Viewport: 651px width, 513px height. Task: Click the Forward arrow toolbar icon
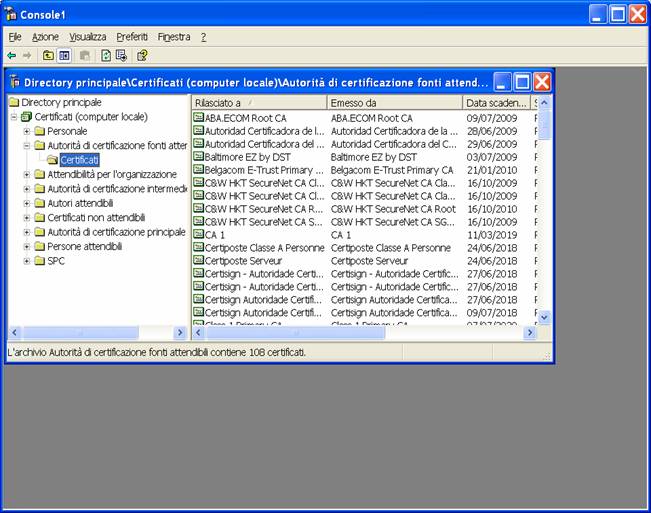[27, 55]
